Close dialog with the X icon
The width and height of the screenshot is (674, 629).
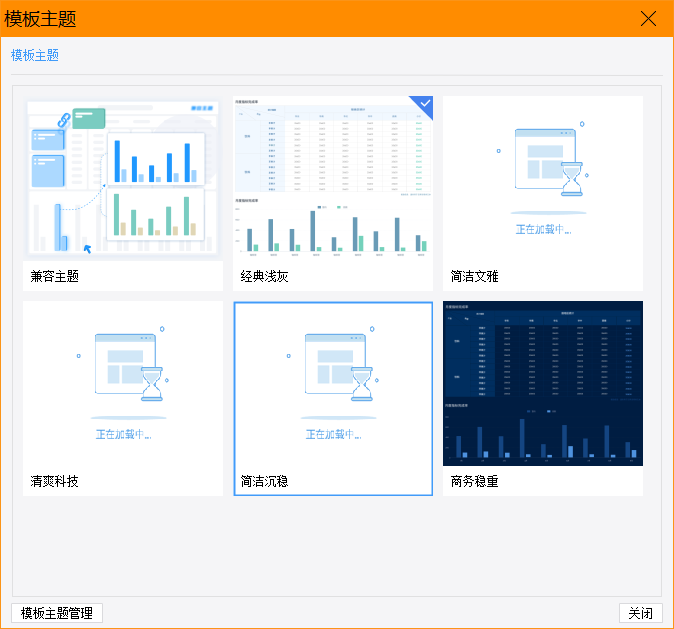(x=648, y=18)
